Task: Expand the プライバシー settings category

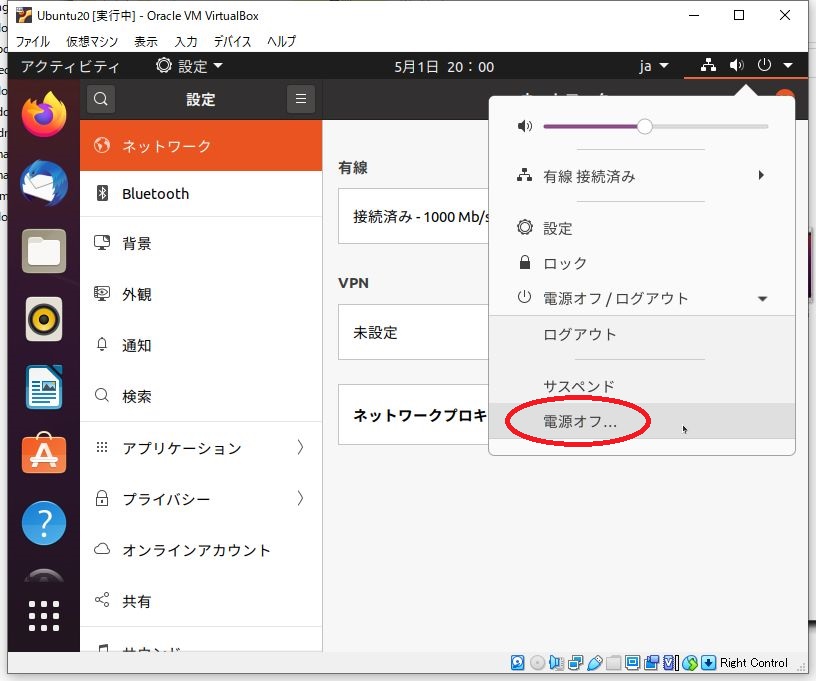Action: [201, 499]
